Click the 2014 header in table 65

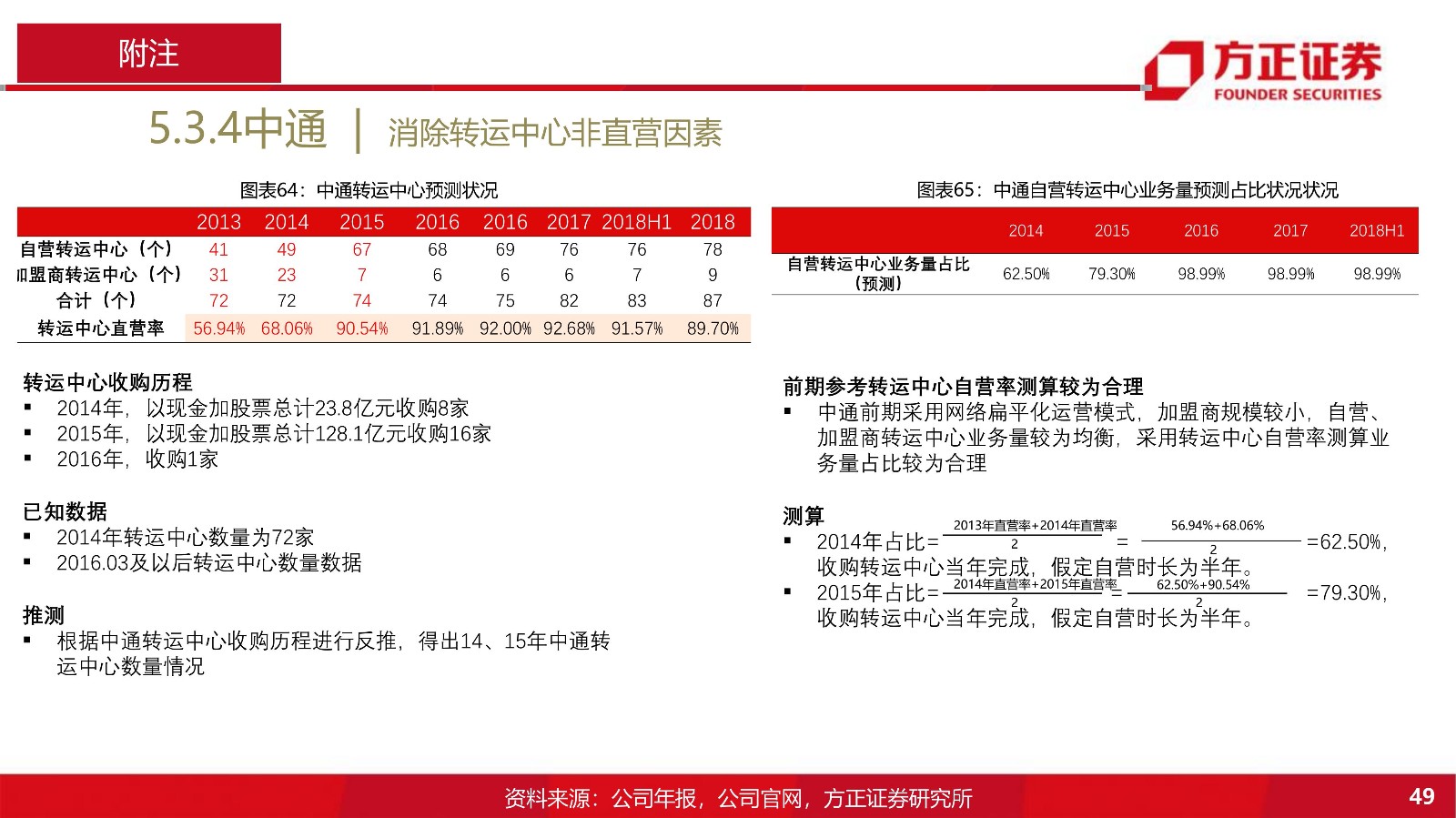tap(1026, 231)
